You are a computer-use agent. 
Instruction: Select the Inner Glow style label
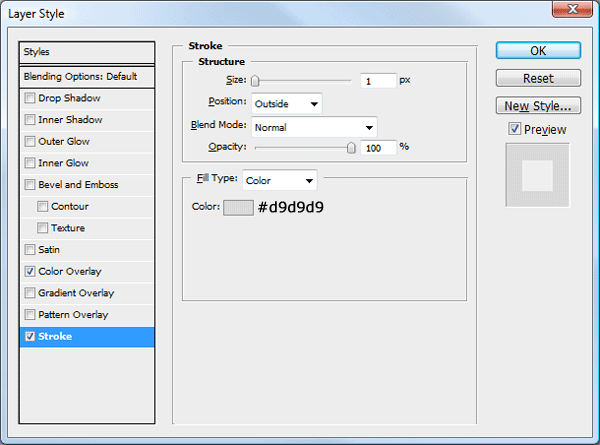click(64, 163)
